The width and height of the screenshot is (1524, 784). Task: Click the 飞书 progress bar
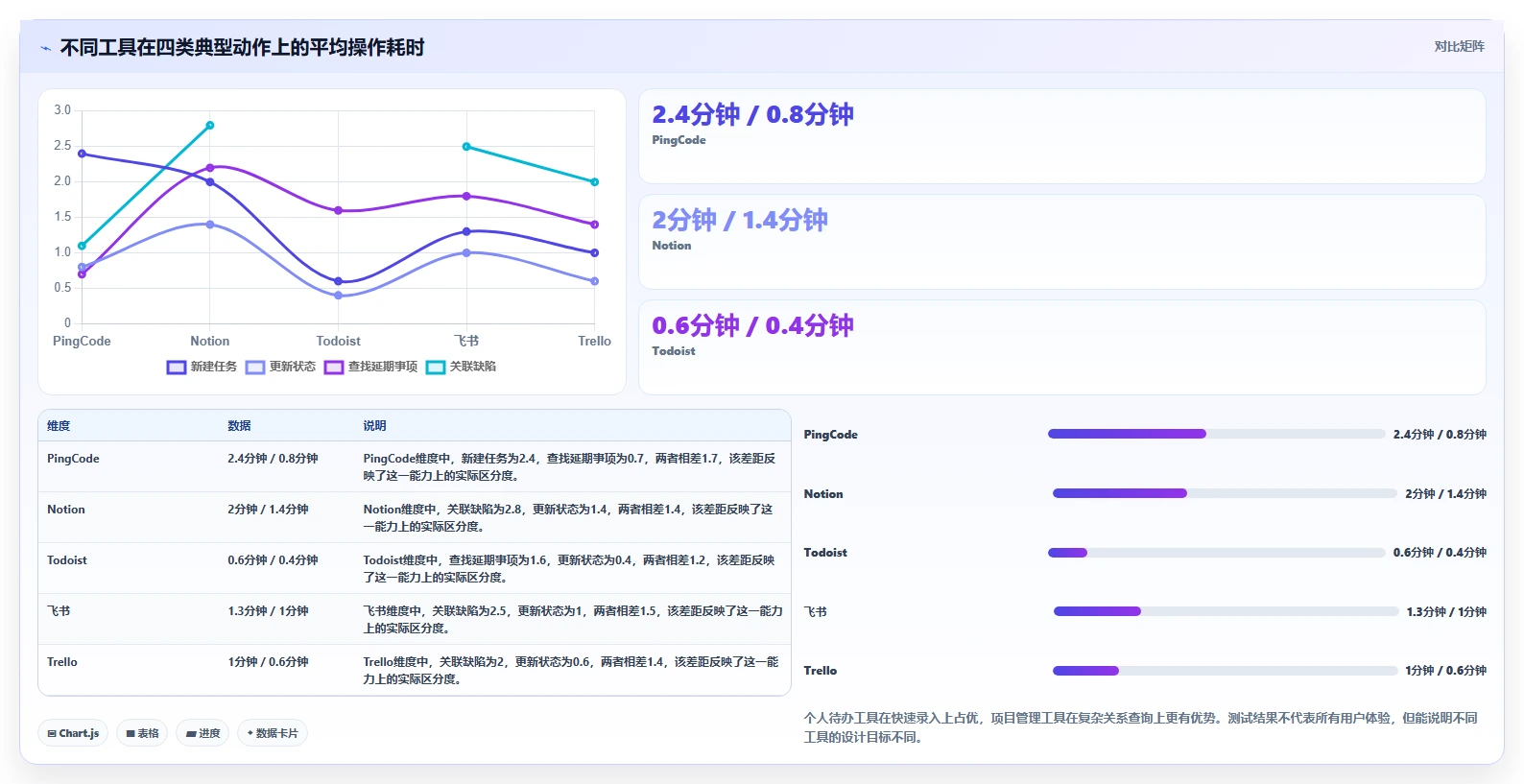[x=1226, y=611]
